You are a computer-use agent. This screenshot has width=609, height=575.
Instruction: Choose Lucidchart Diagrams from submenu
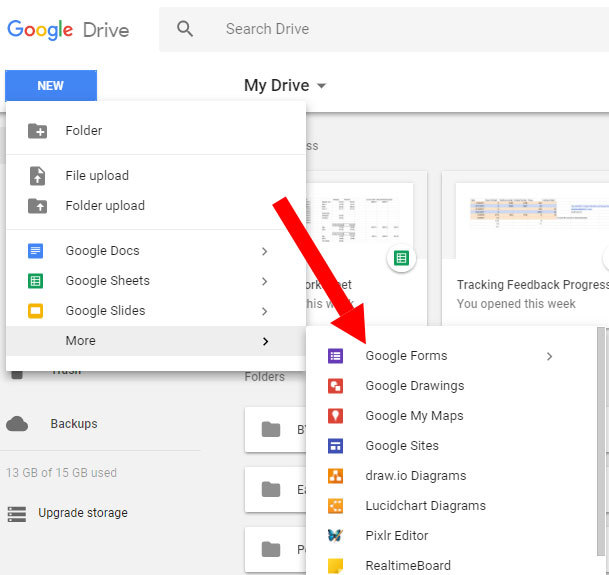[451, 505]
